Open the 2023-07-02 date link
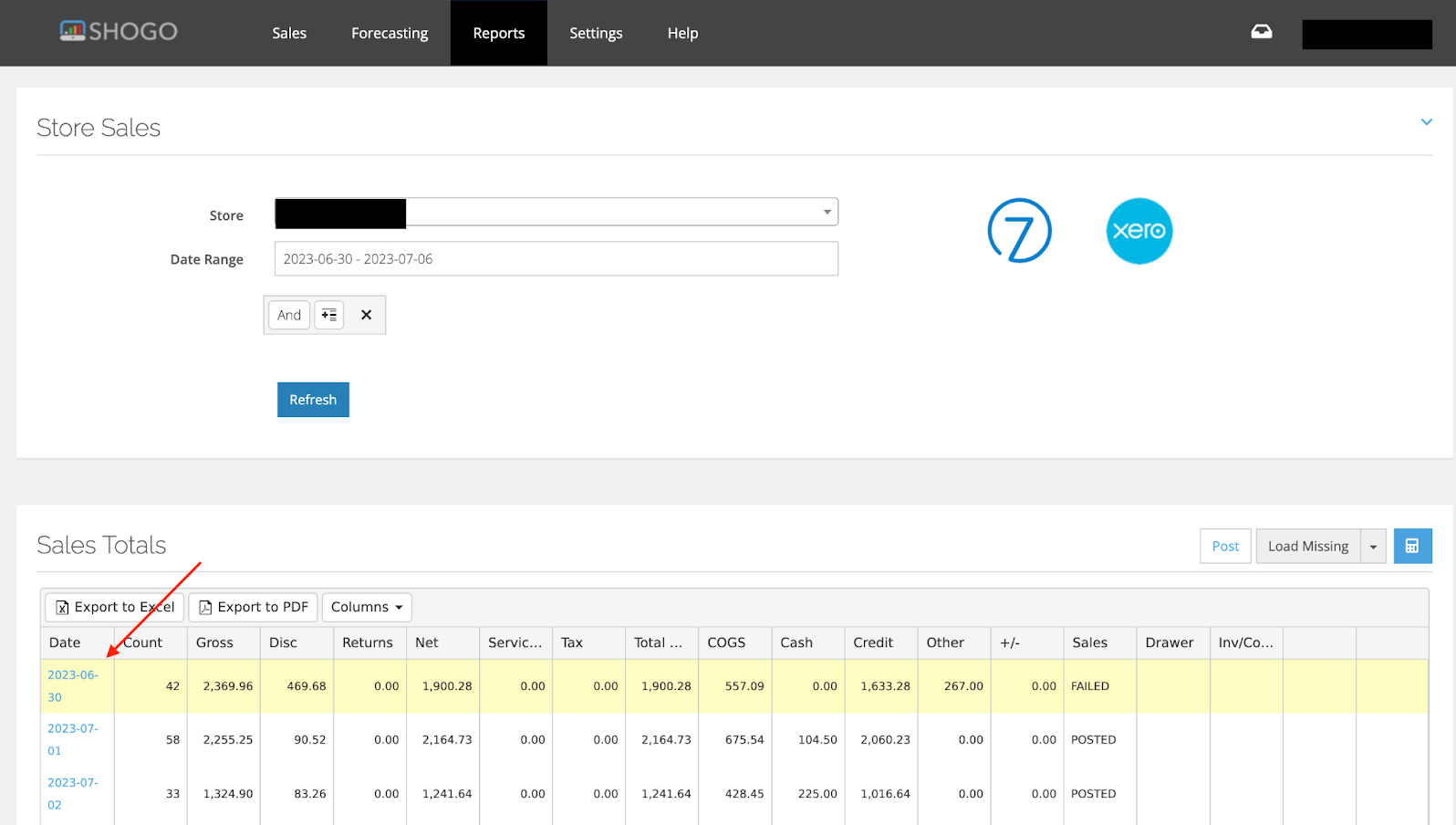The width and height of the screenshot is (1456, 825). 72,793
